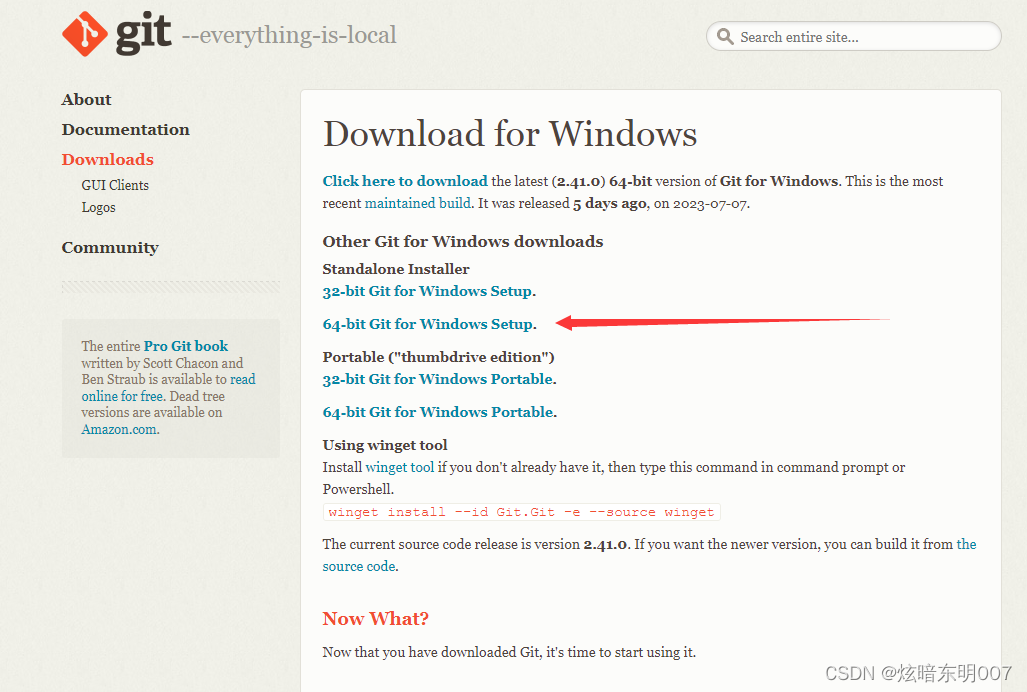This screenshot has height=692, width=1027.
Task: Go to the Downloads section
Action: (107, 160)
